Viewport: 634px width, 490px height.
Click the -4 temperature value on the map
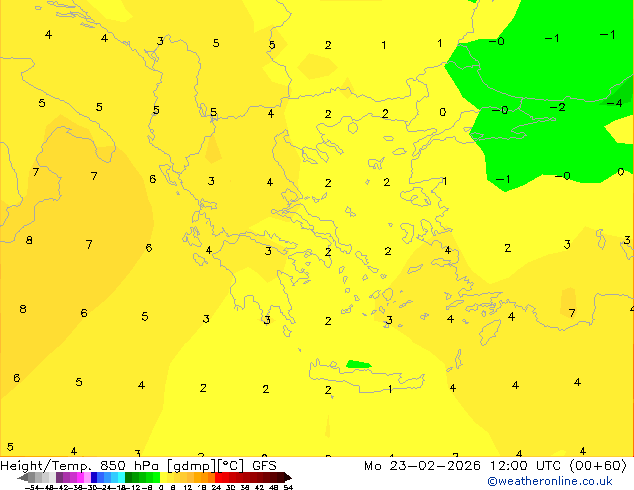click(x=615, y=103)
